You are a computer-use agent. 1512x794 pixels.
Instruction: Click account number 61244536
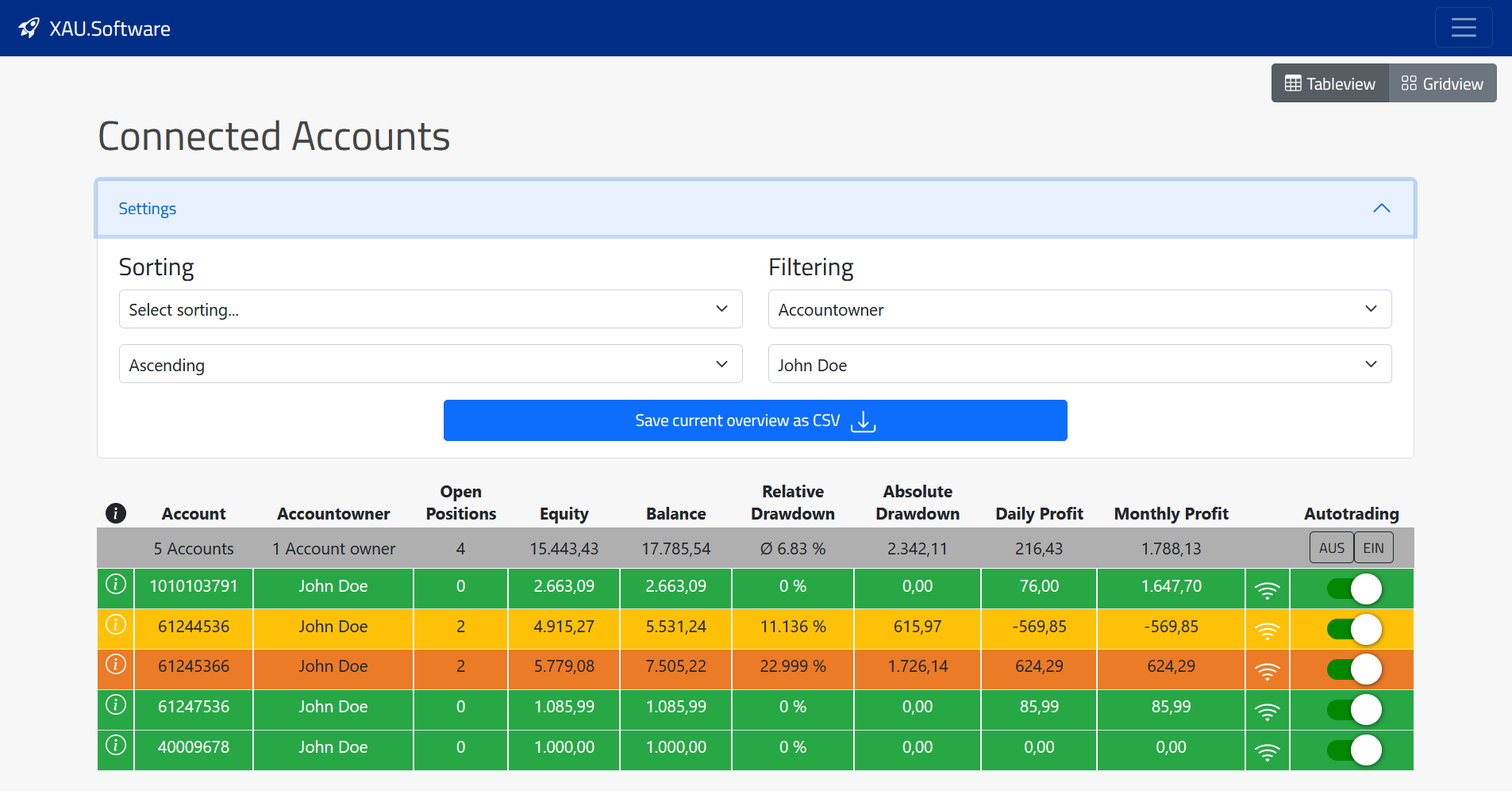194,627
